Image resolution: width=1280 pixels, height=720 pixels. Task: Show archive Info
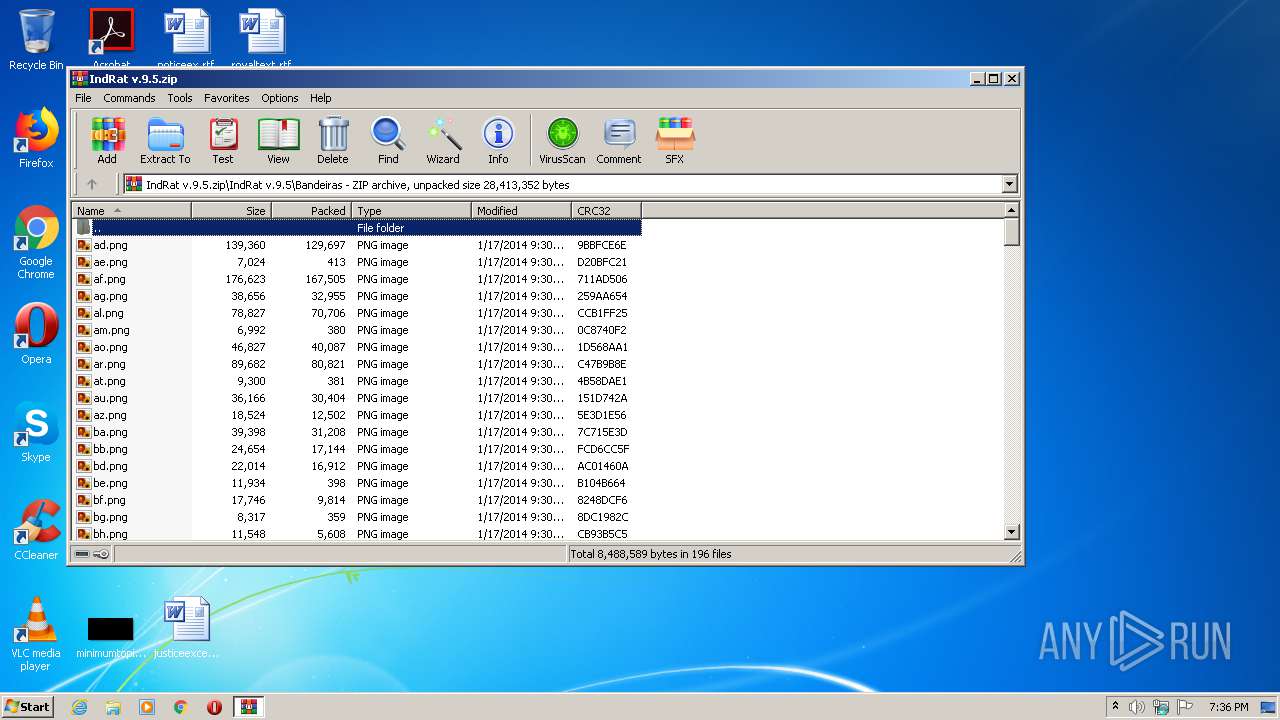coord(498,141)
